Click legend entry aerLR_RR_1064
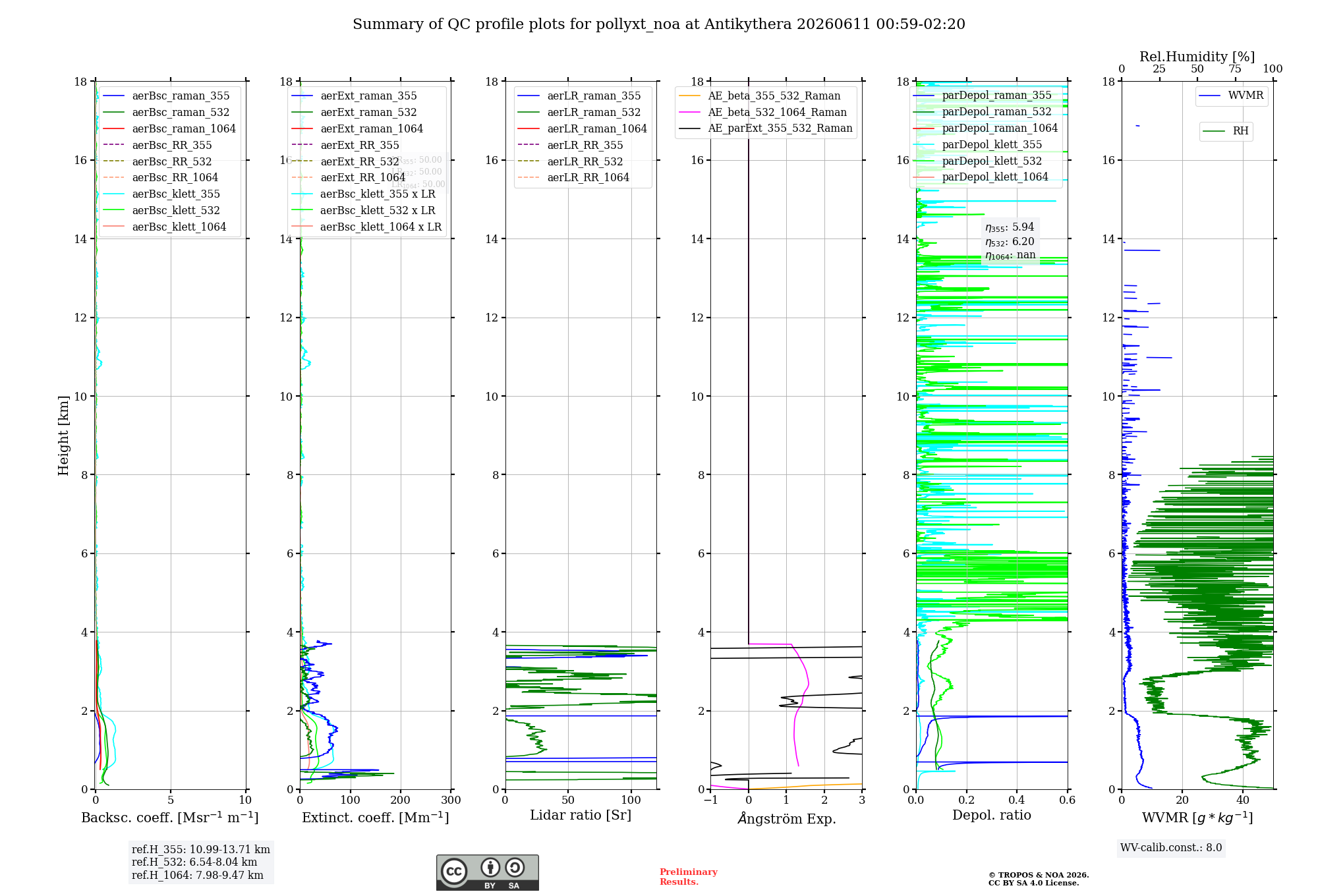Screen dimensions: 1318x896 click(574, 178)
